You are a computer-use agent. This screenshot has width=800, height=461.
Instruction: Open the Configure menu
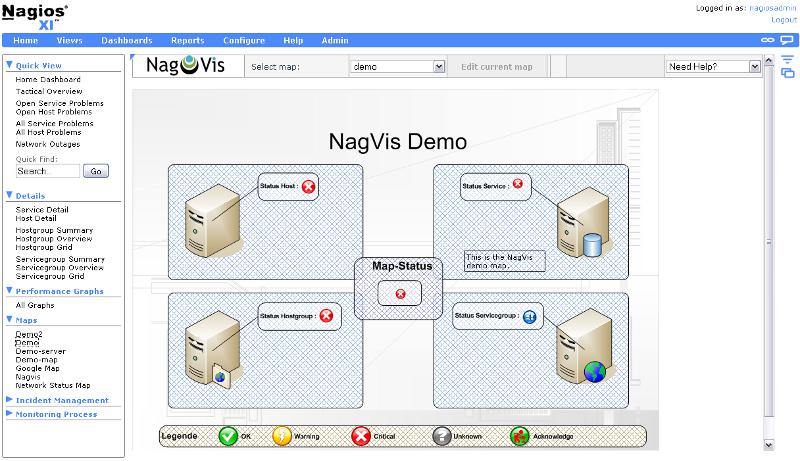[x=244, y=40]
